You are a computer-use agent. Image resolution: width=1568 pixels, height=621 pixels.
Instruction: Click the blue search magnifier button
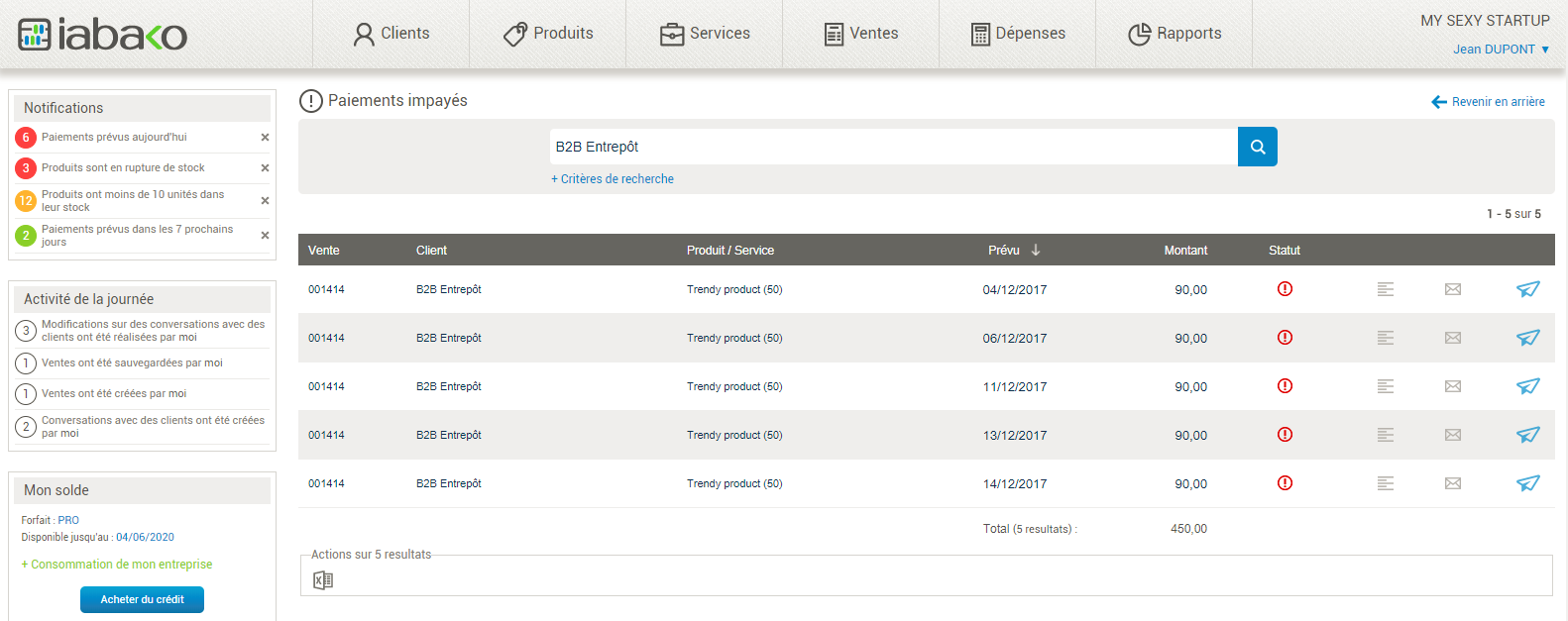tap(1257, 147)
